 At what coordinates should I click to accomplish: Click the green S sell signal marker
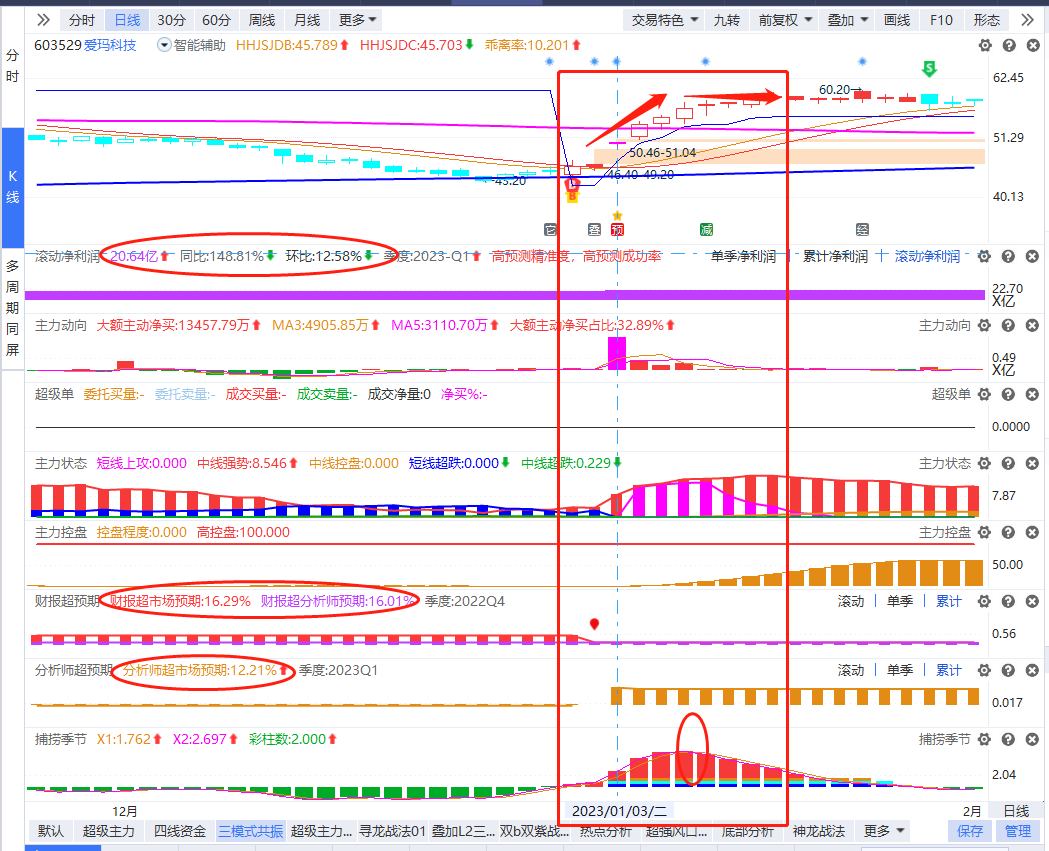click(x=929, y=68)
